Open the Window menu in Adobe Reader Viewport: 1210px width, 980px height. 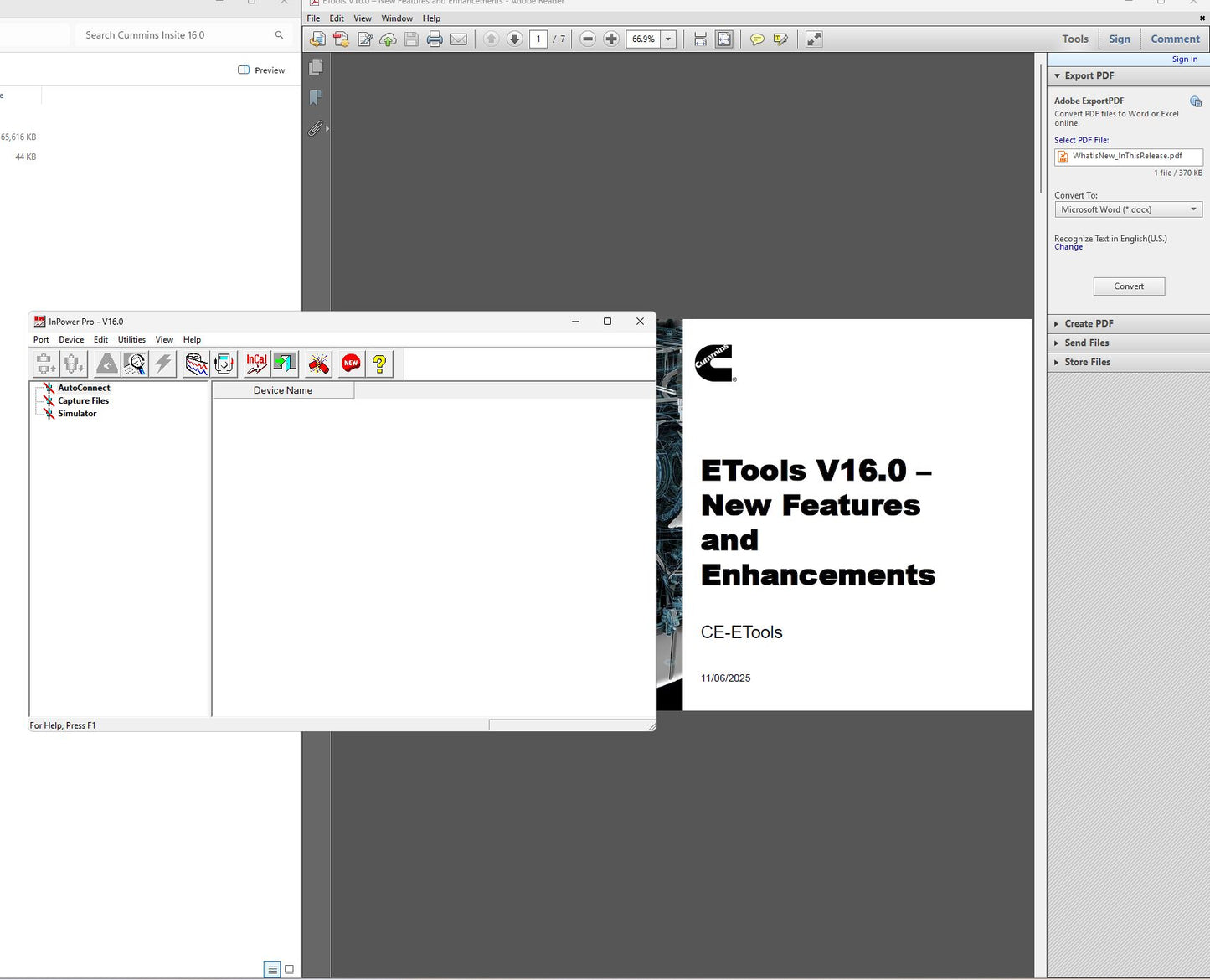pyautogui.click(x=396, y=18)
